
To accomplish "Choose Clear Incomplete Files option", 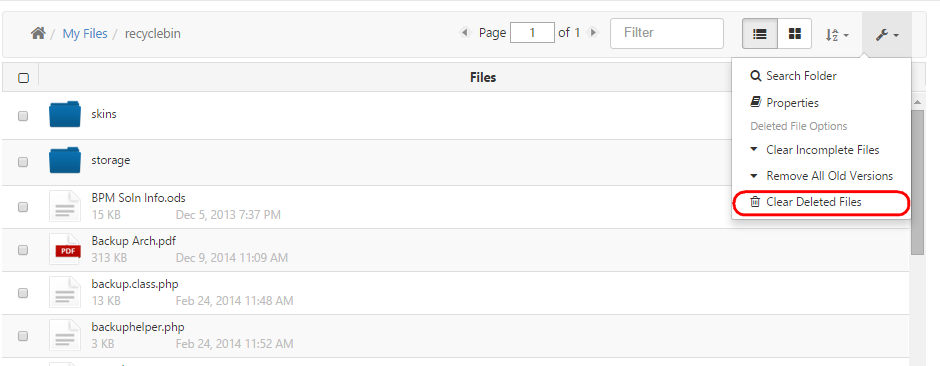I will coord(821,150).
